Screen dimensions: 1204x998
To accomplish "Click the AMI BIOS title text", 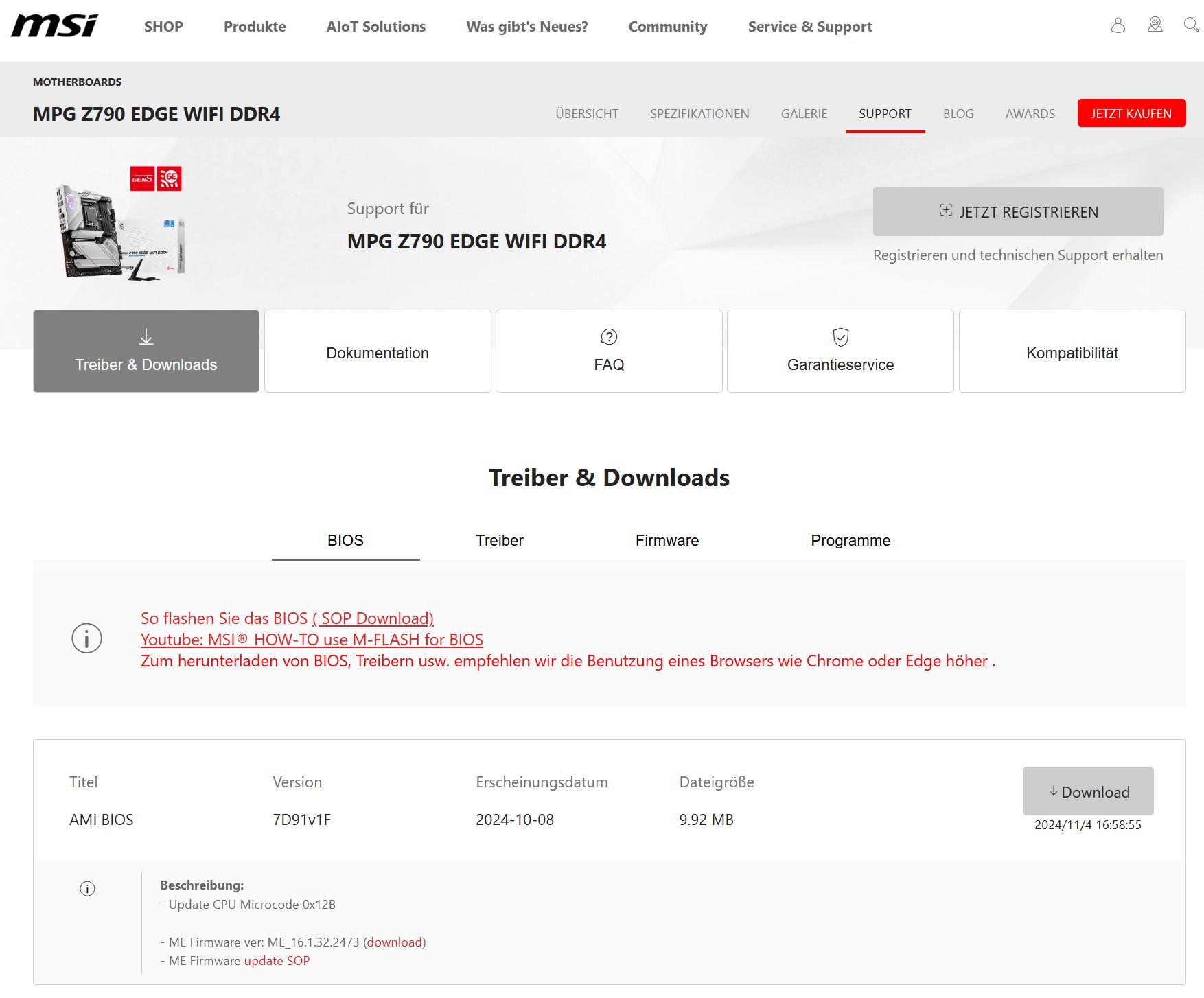I will tap(102, 820).
